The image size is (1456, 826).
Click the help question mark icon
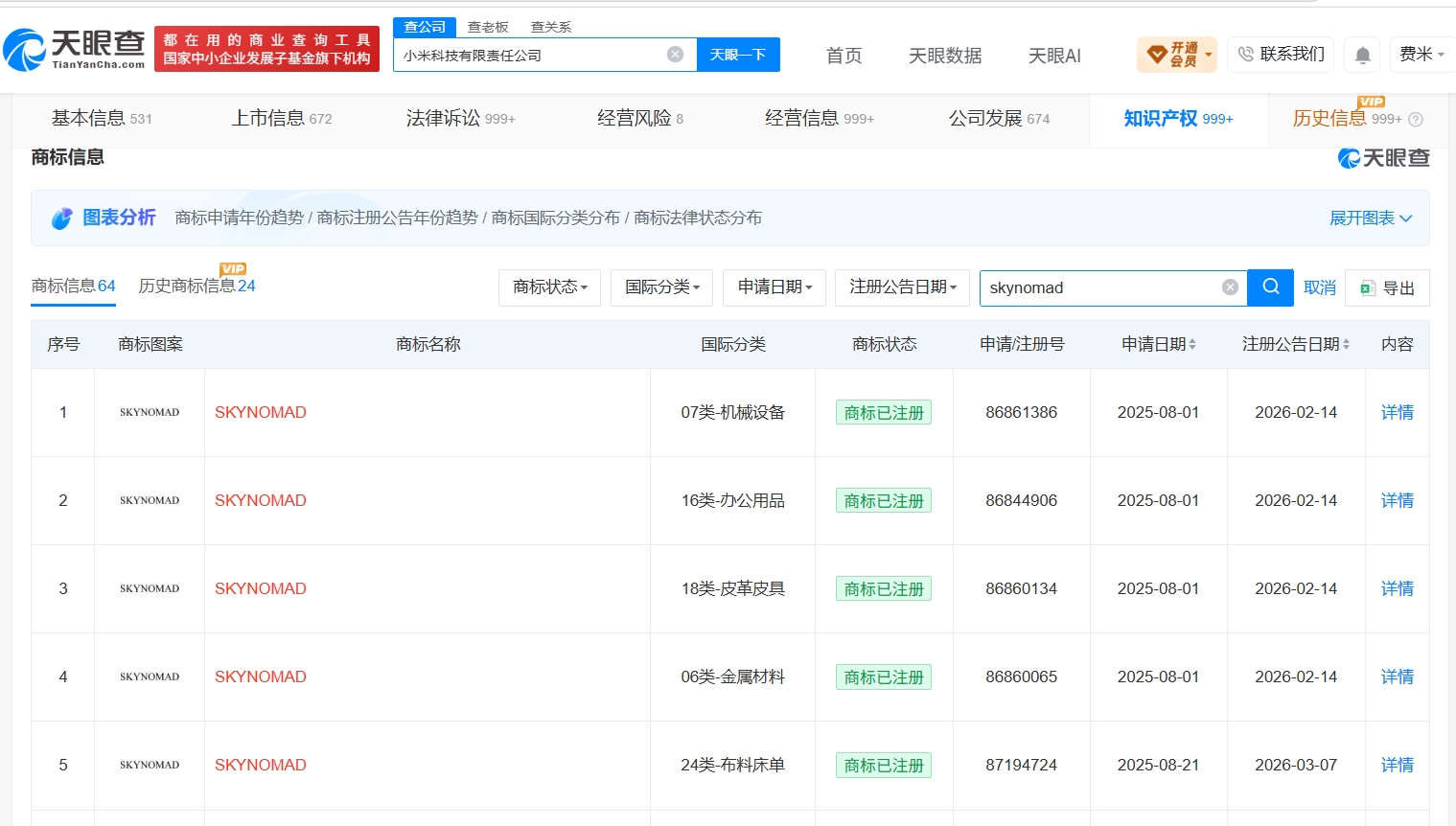[x=1416, y=120]
